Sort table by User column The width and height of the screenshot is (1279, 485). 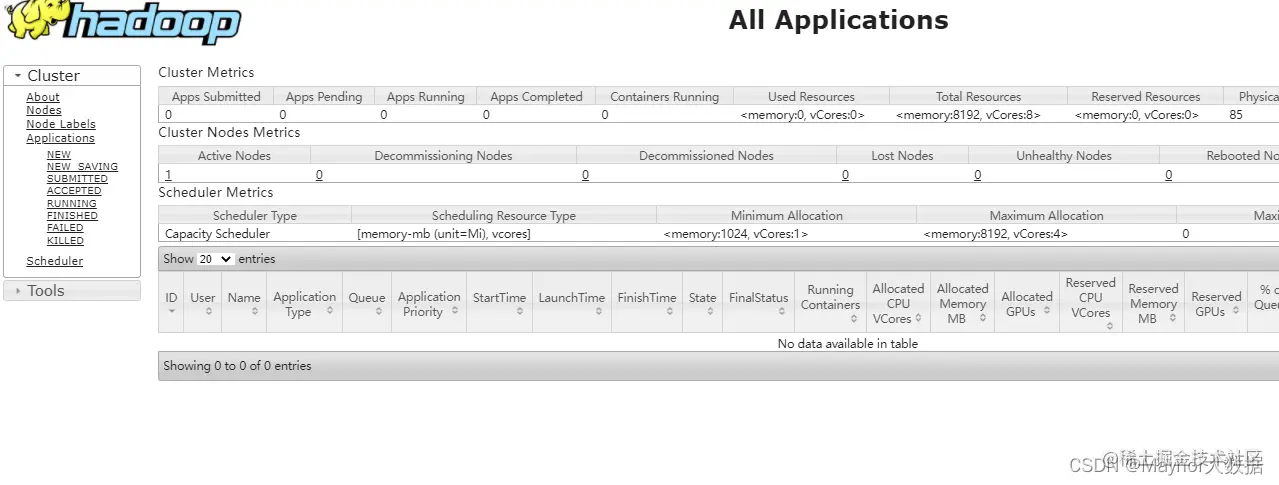click(203, 302)
